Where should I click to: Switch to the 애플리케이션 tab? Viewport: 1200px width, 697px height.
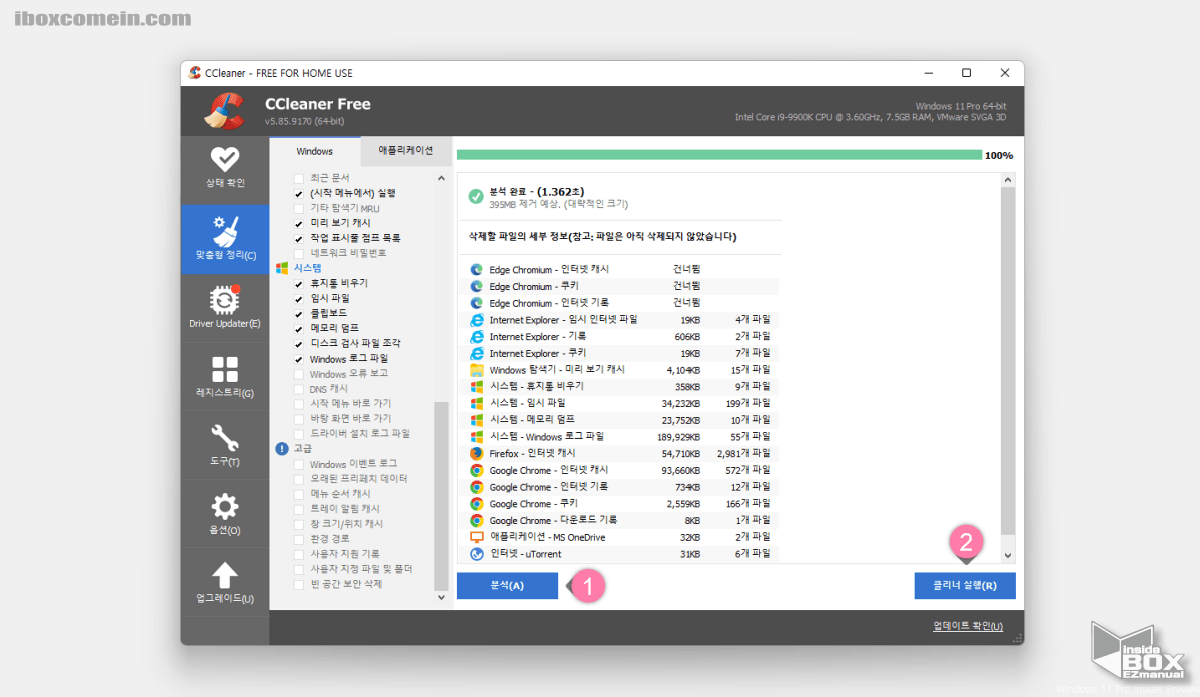click(407, 150)
